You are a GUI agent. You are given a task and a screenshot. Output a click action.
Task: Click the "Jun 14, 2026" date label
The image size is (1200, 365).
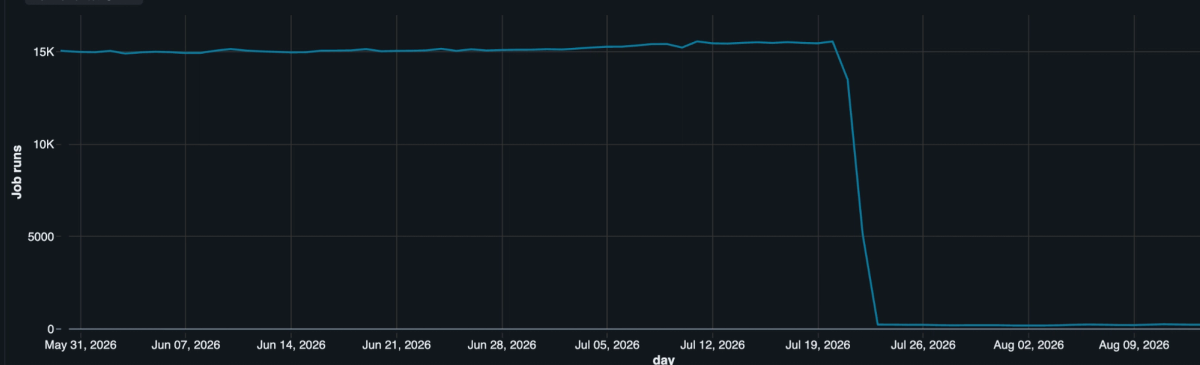click(x=290, y=345)
